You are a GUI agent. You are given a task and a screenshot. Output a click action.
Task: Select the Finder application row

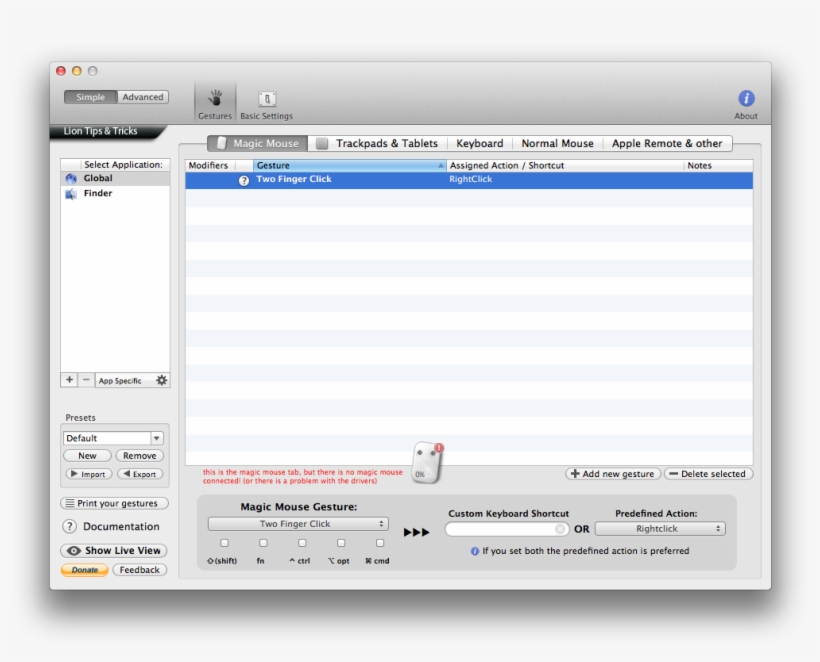pos(115,193)
